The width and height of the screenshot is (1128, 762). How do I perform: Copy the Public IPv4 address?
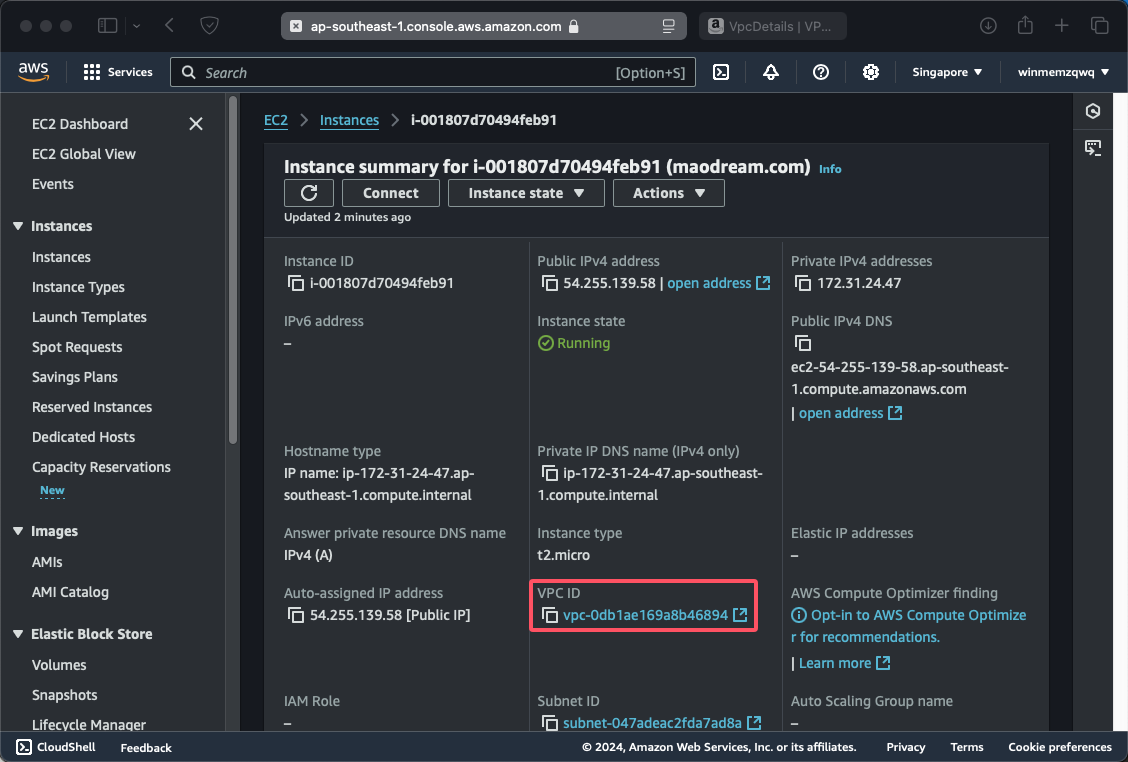(x=550, y=284)
